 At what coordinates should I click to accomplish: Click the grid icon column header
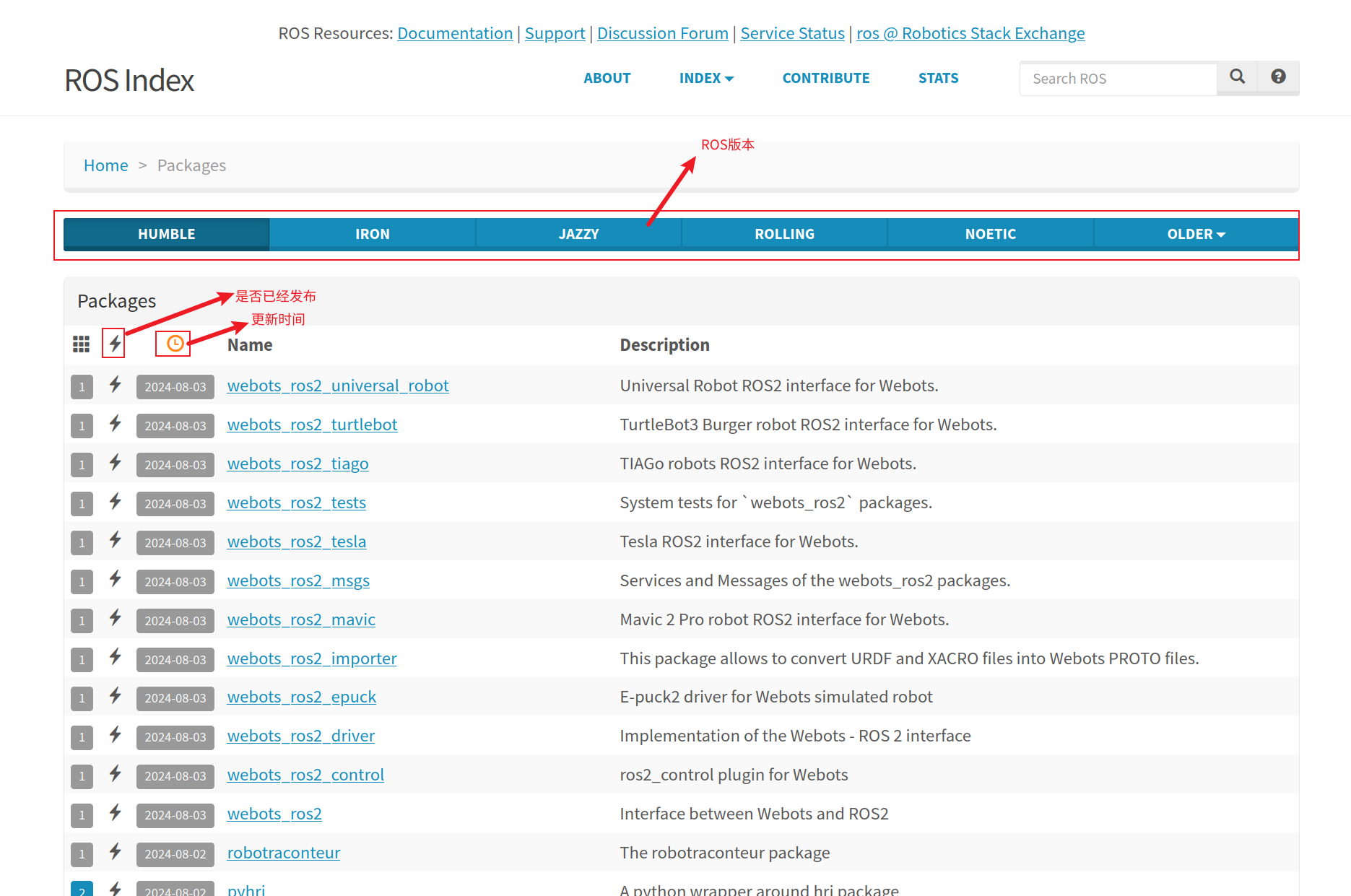tap(82, 344)
